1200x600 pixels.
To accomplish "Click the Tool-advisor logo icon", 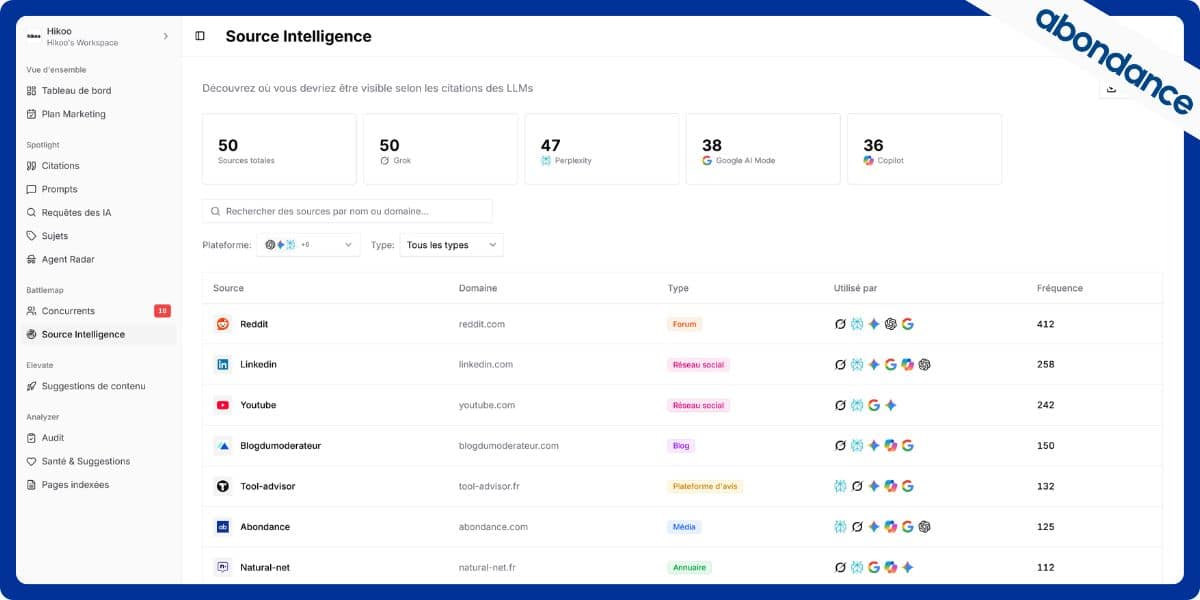I will tap(223, 486).
